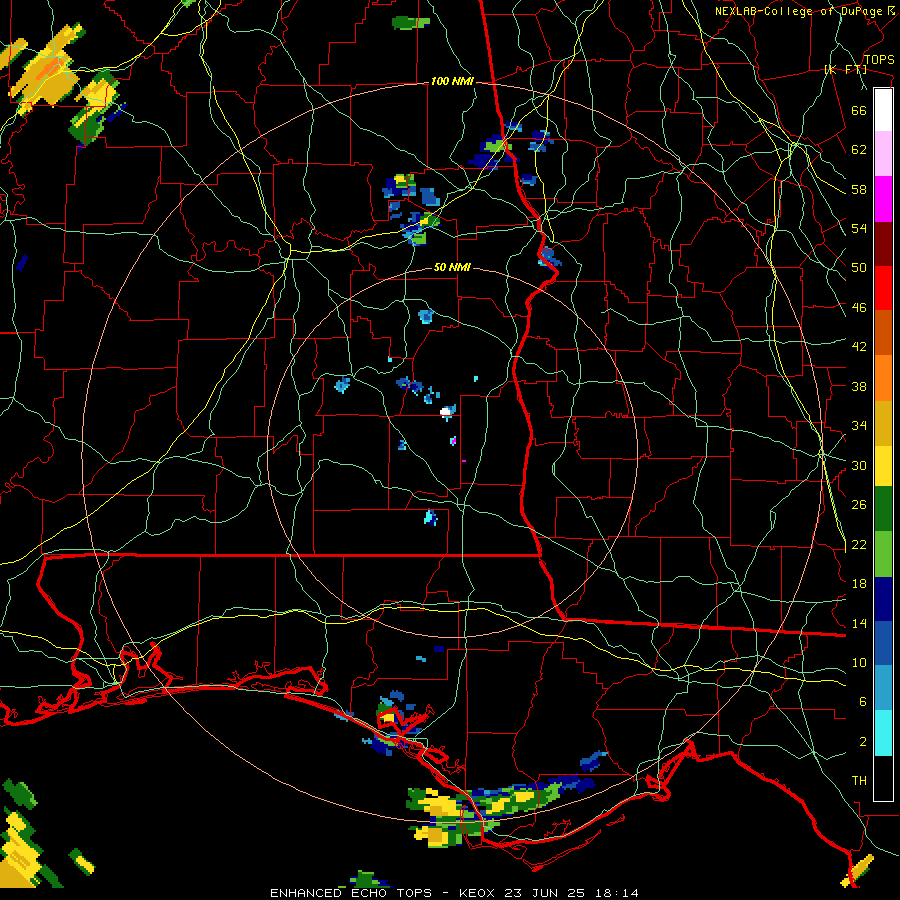Click the 58 legend value
The image size is (900, 900).
(x=859, y=189)
